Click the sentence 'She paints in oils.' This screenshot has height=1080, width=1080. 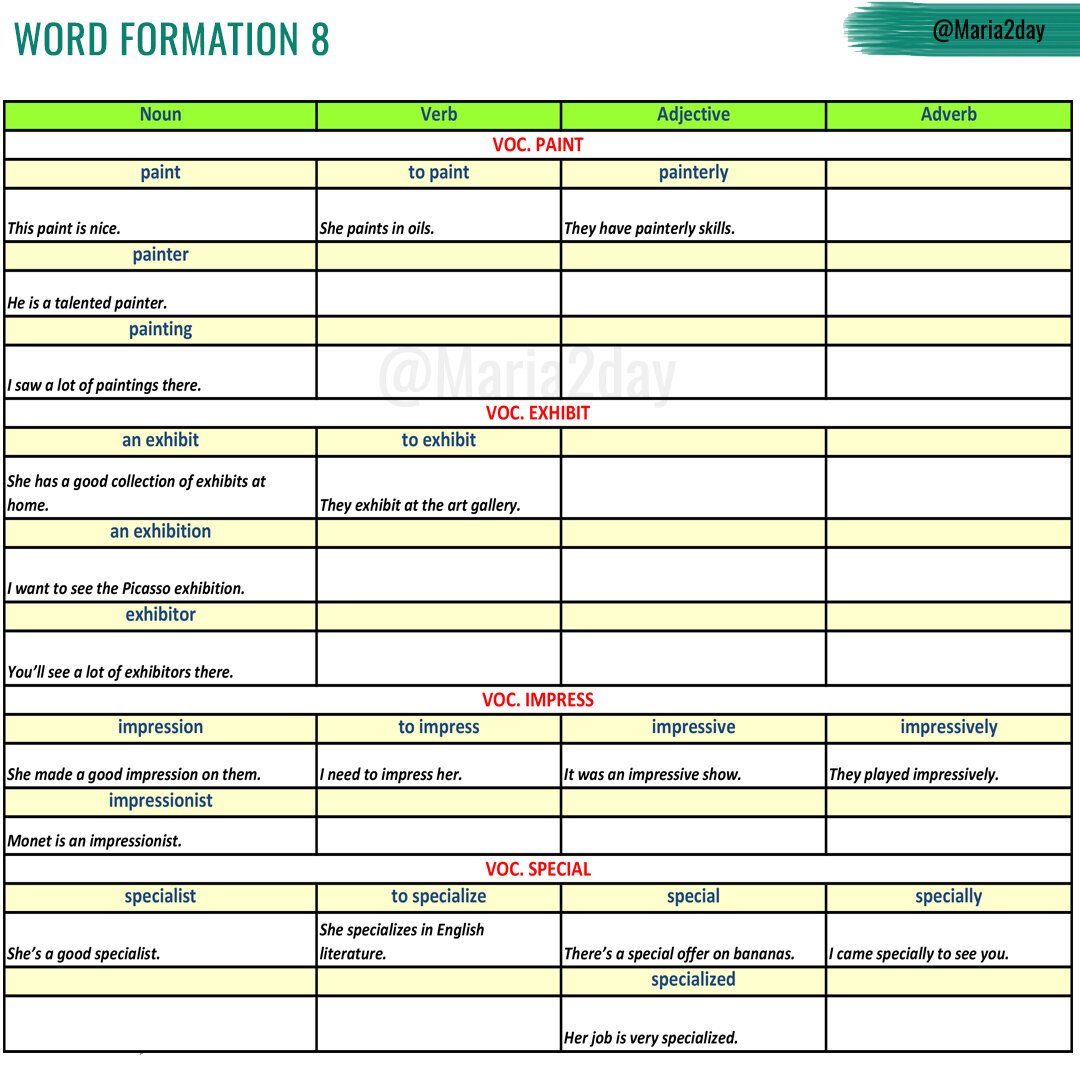coord(377,229)
